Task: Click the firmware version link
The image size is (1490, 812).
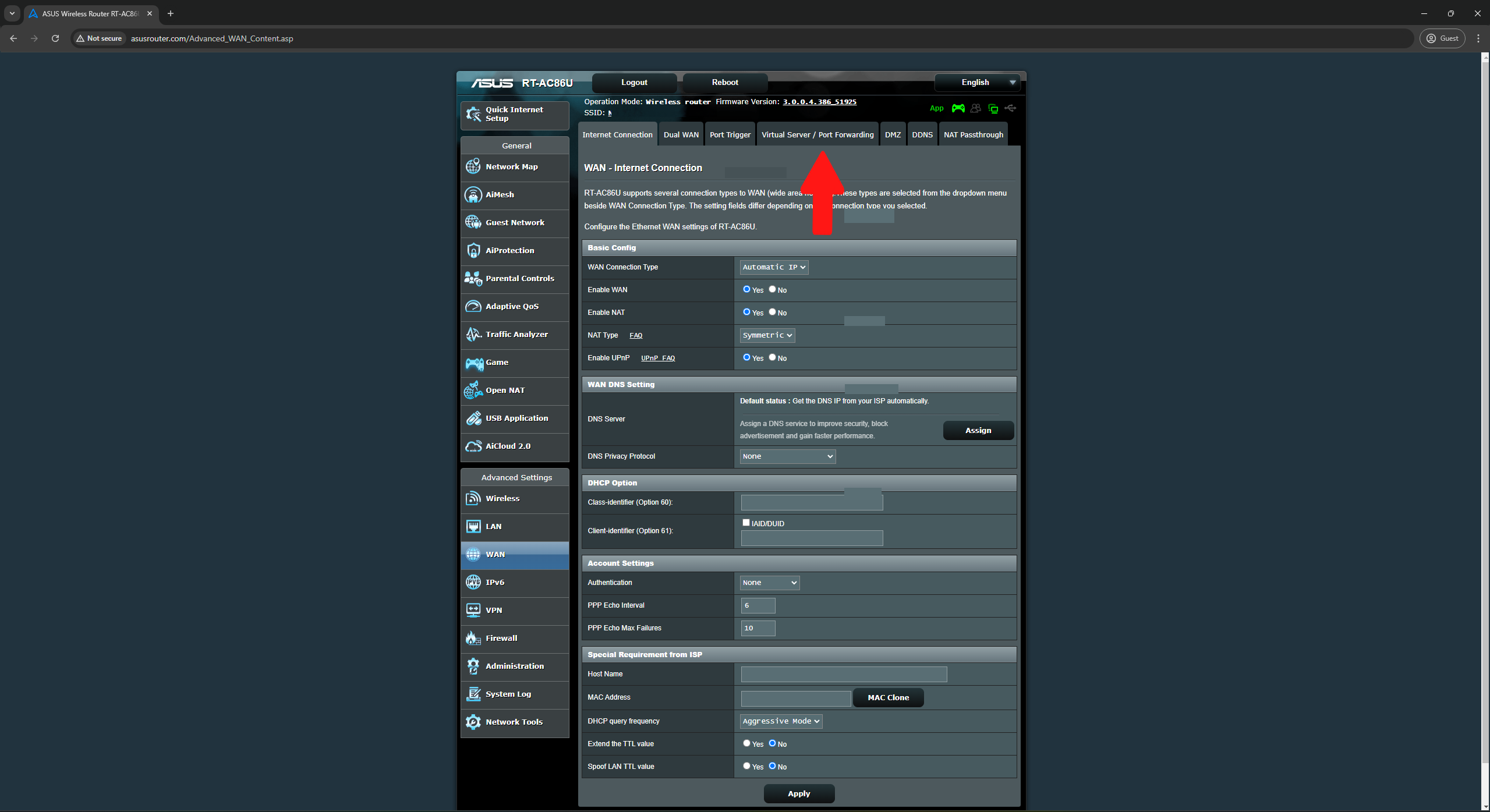Action: click(819, 102)
